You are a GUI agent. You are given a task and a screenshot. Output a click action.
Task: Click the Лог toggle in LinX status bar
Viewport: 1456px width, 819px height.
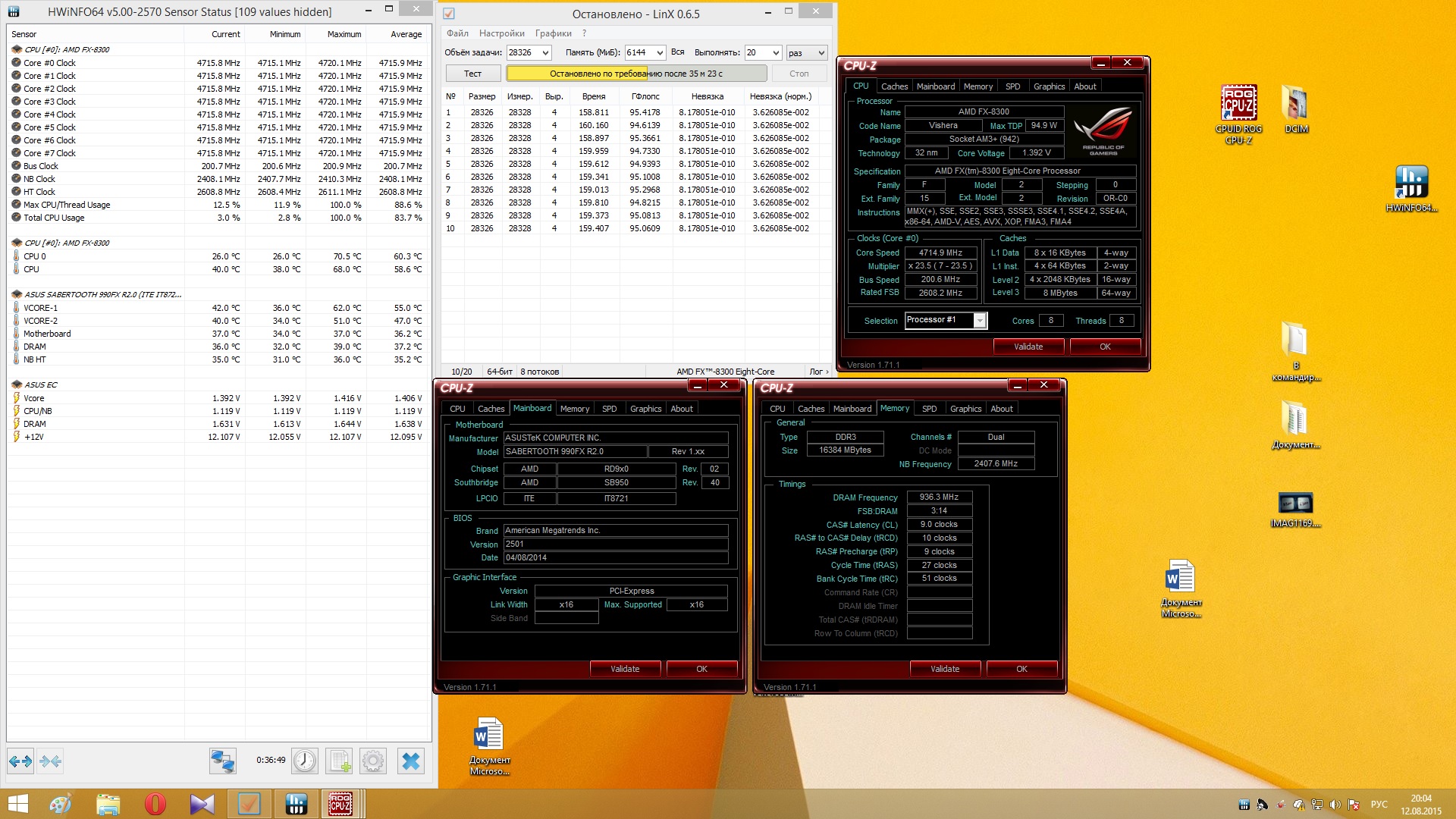[818, 372]
